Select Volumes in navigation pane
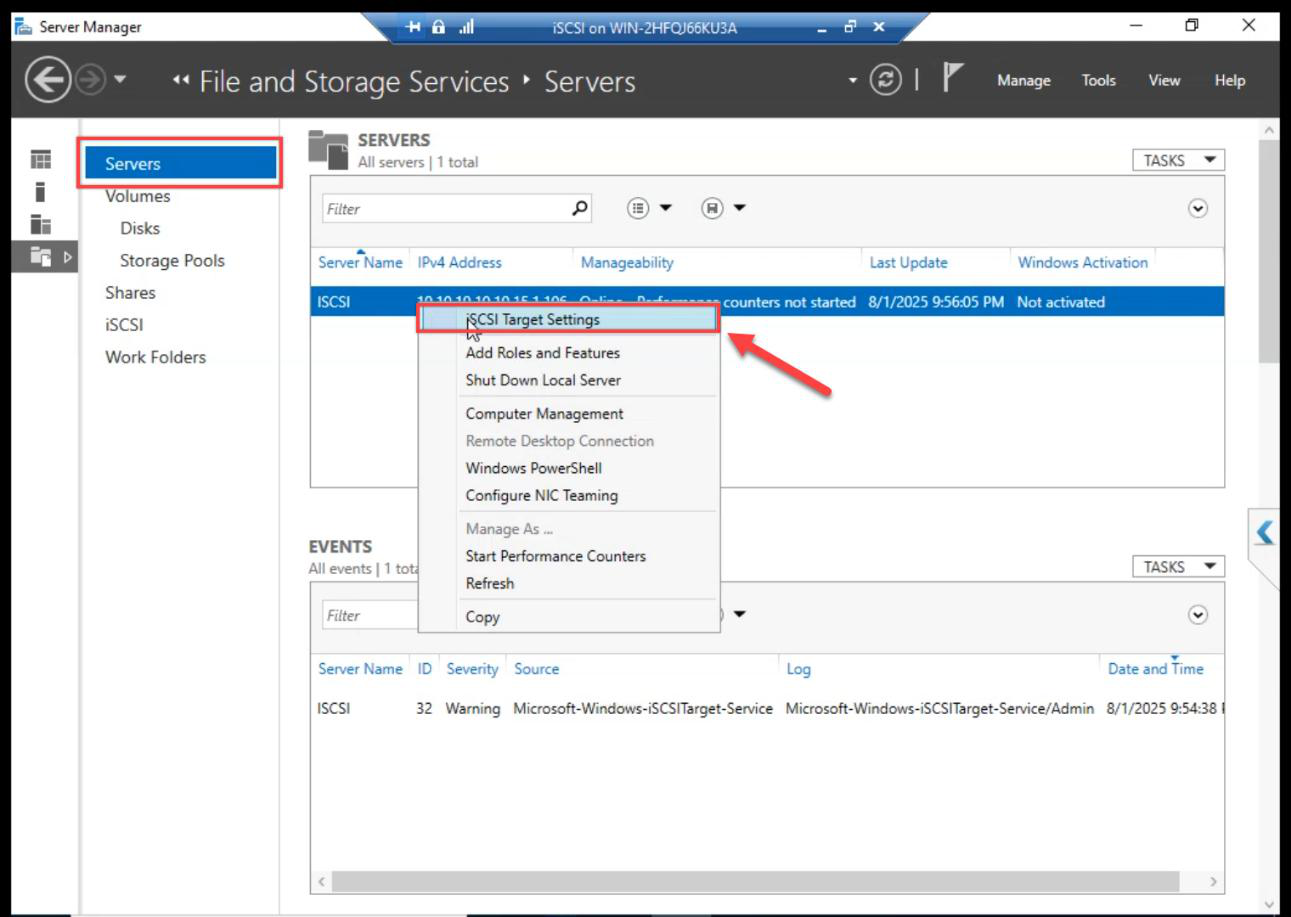 click(138, 196)
